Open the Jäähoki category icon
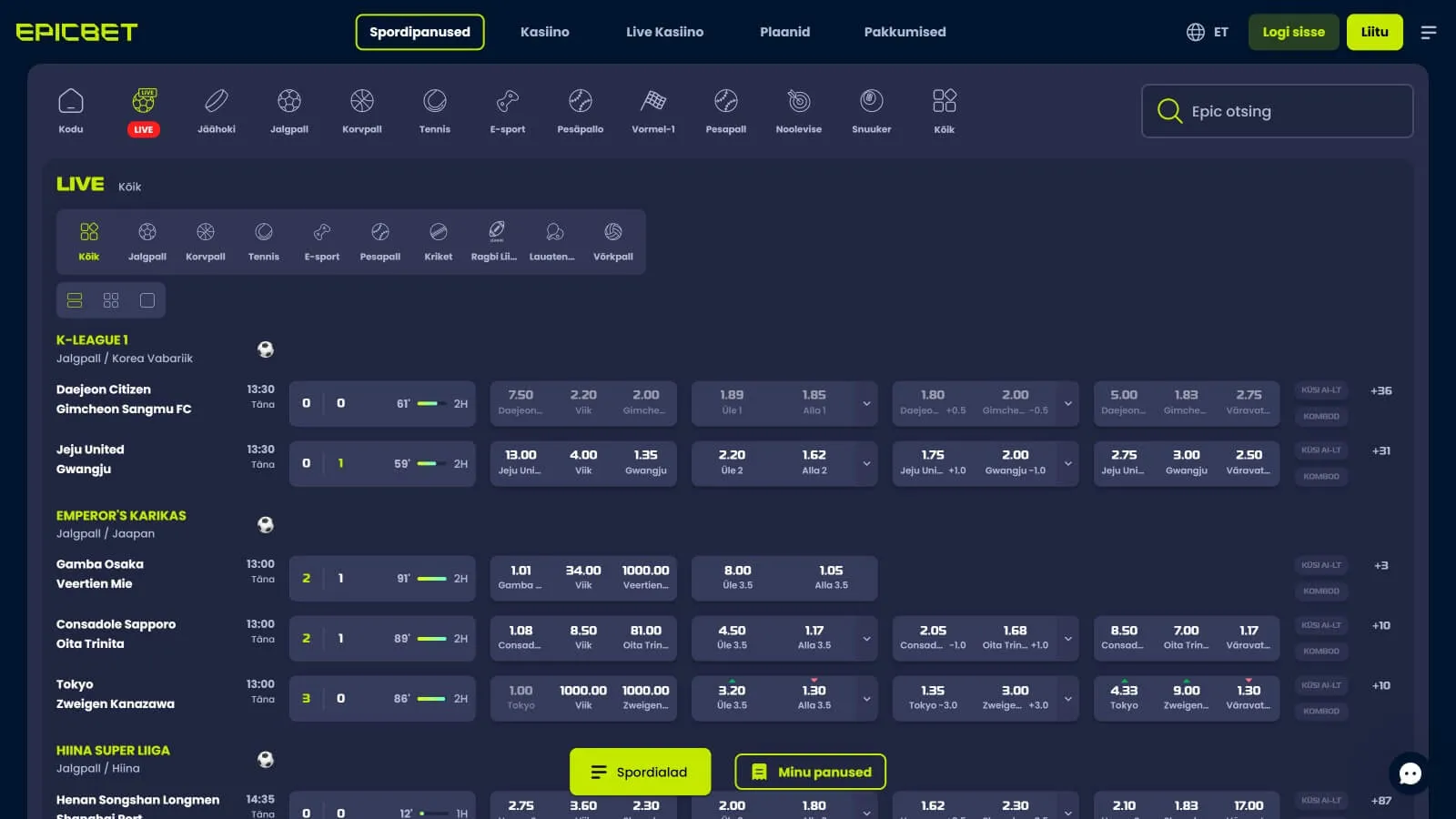The width and height of the screenshot is (1456, 819). 217,111
